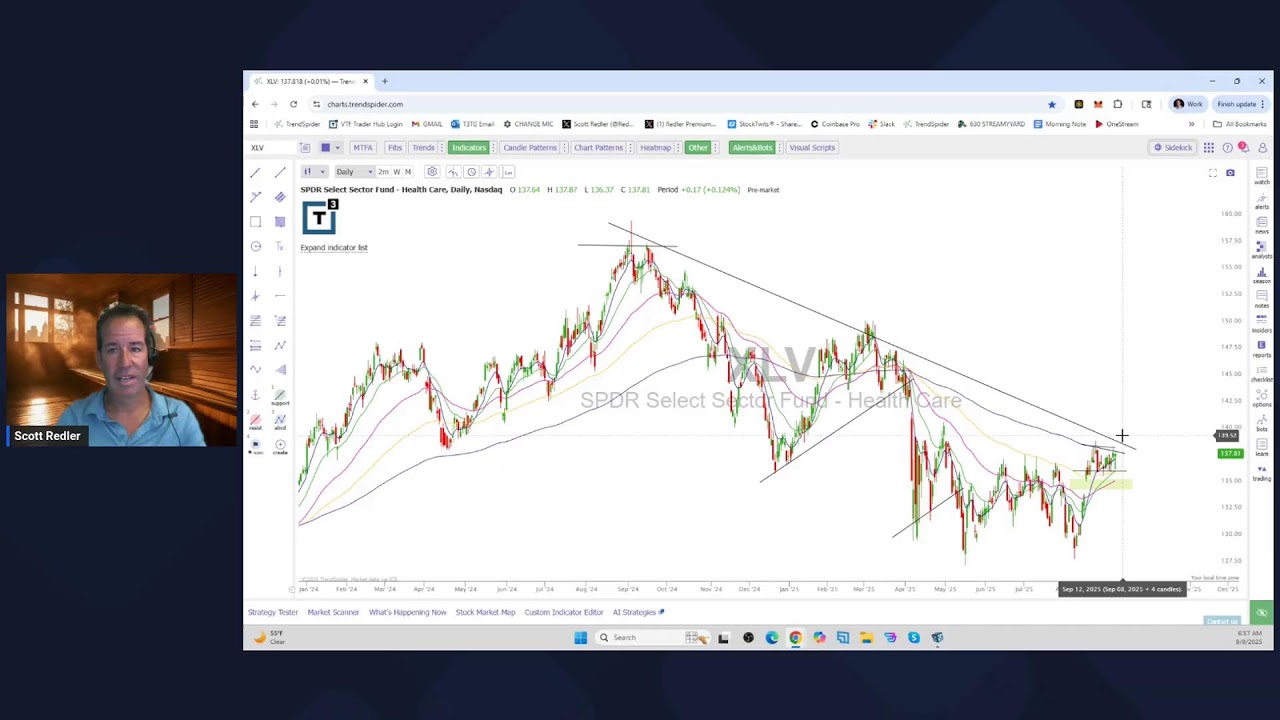The width and height of the screenshot is (1280, 720).
Task: Open the Daily timeframe dropdown
Action: click(354, 172)
